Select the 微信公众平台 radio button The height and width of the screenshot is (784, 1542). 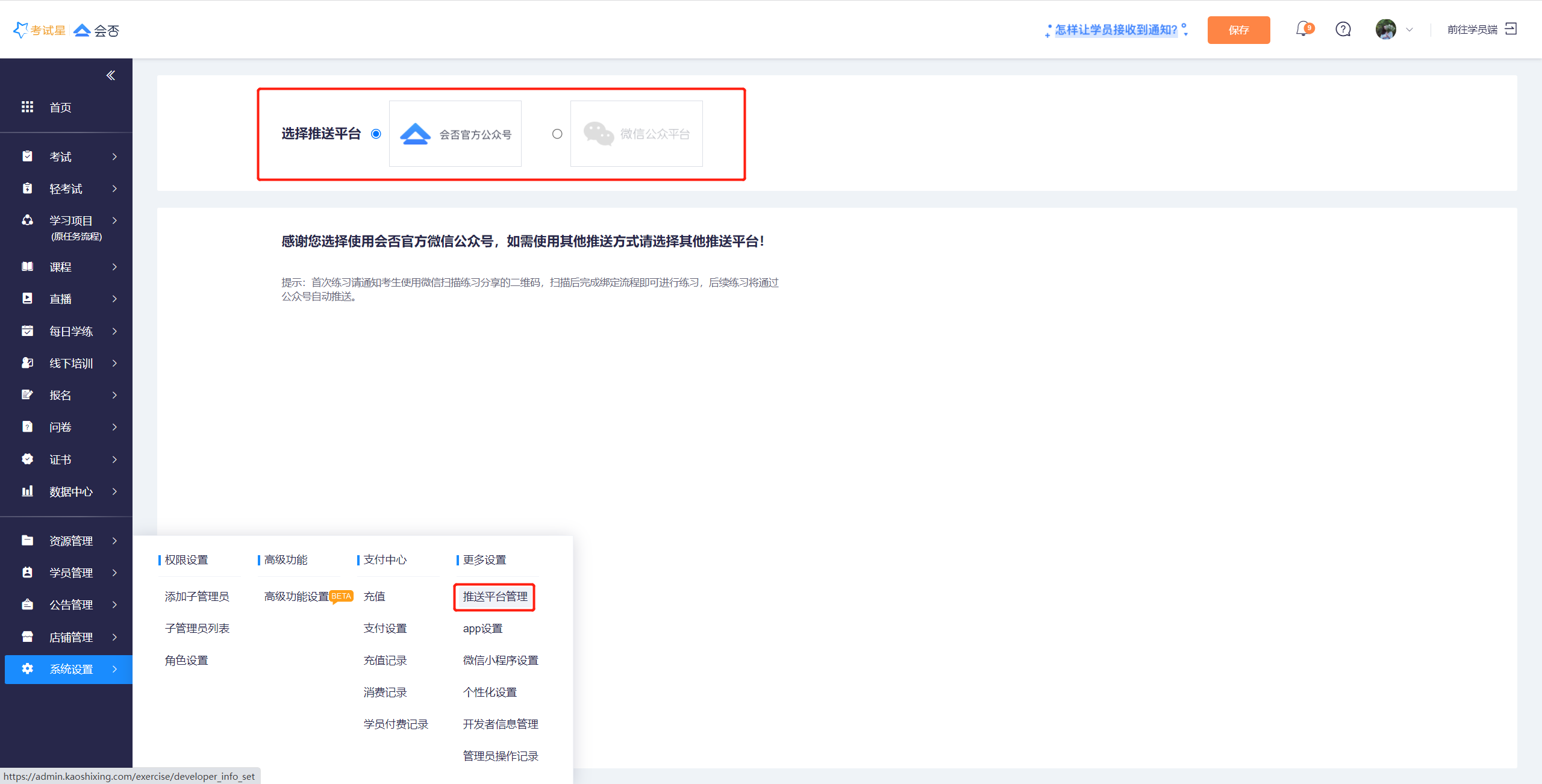557,134
